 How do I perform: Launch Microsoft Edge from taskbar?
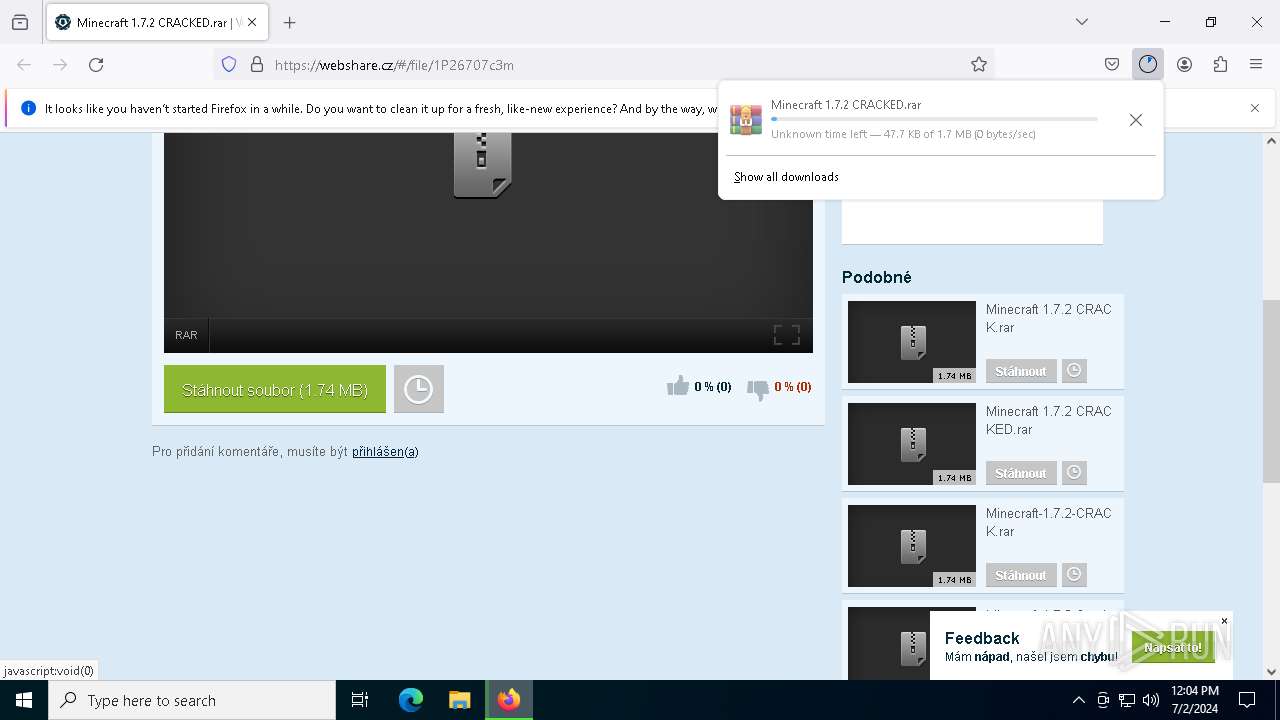[411, 700]
